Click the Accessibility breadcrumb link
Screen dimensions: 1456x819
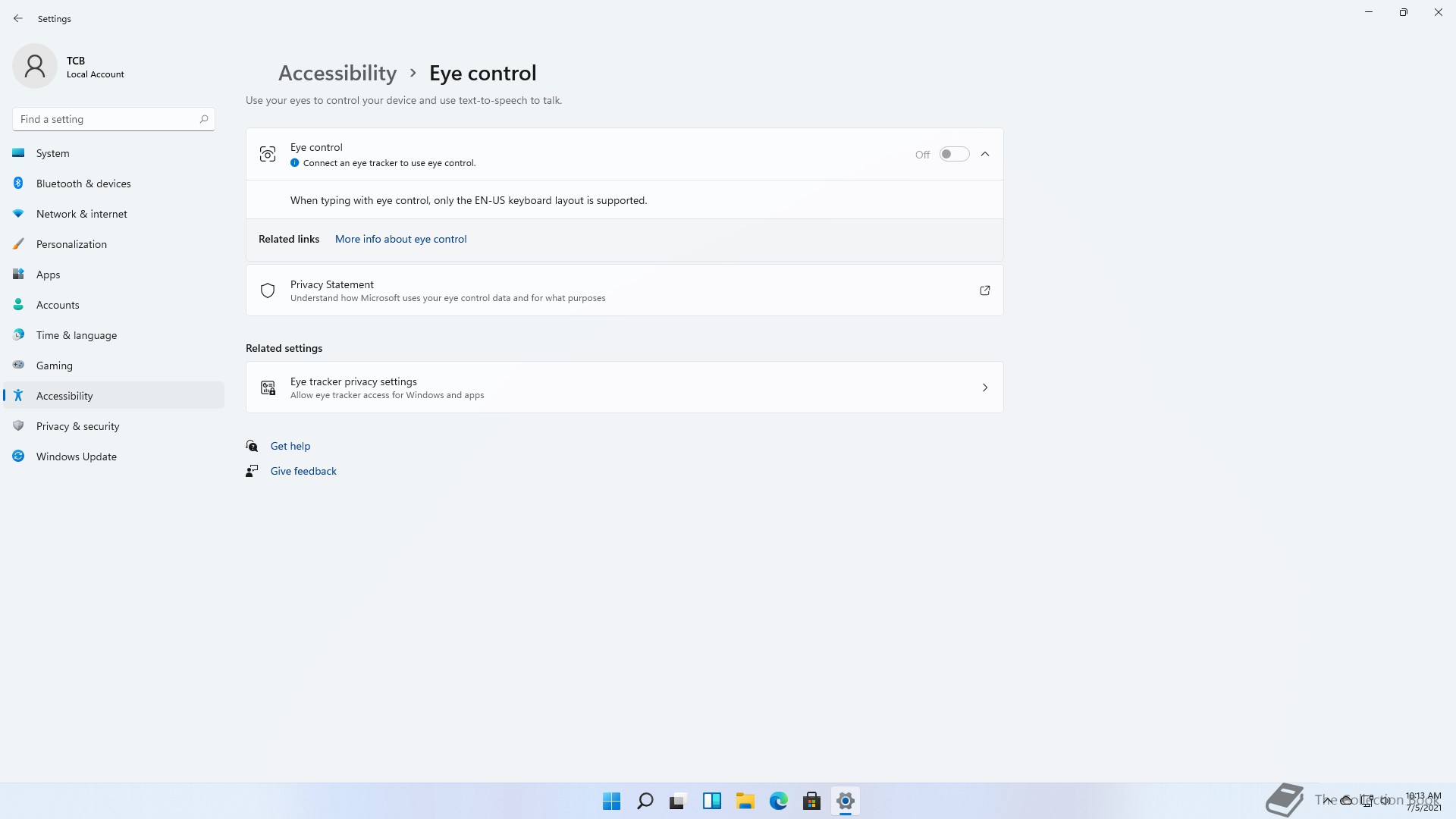(x=337, y=73)
